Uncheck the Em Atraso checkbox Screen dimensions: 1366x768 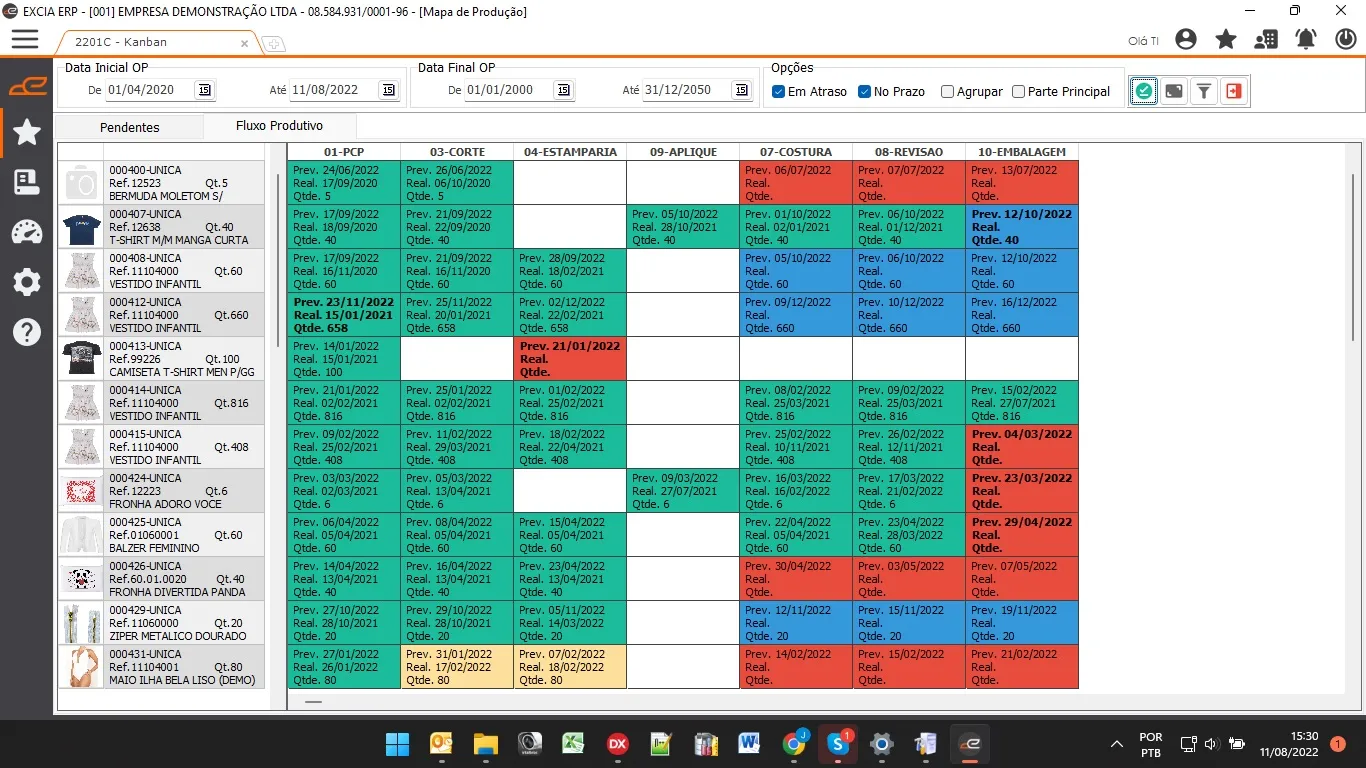coord(779,92)
